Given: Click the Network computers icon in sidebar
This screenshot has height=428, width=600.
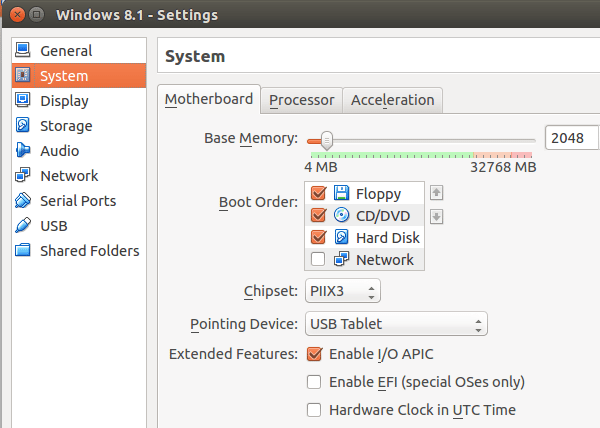Looking at the screenshot, I should (23, 175).
